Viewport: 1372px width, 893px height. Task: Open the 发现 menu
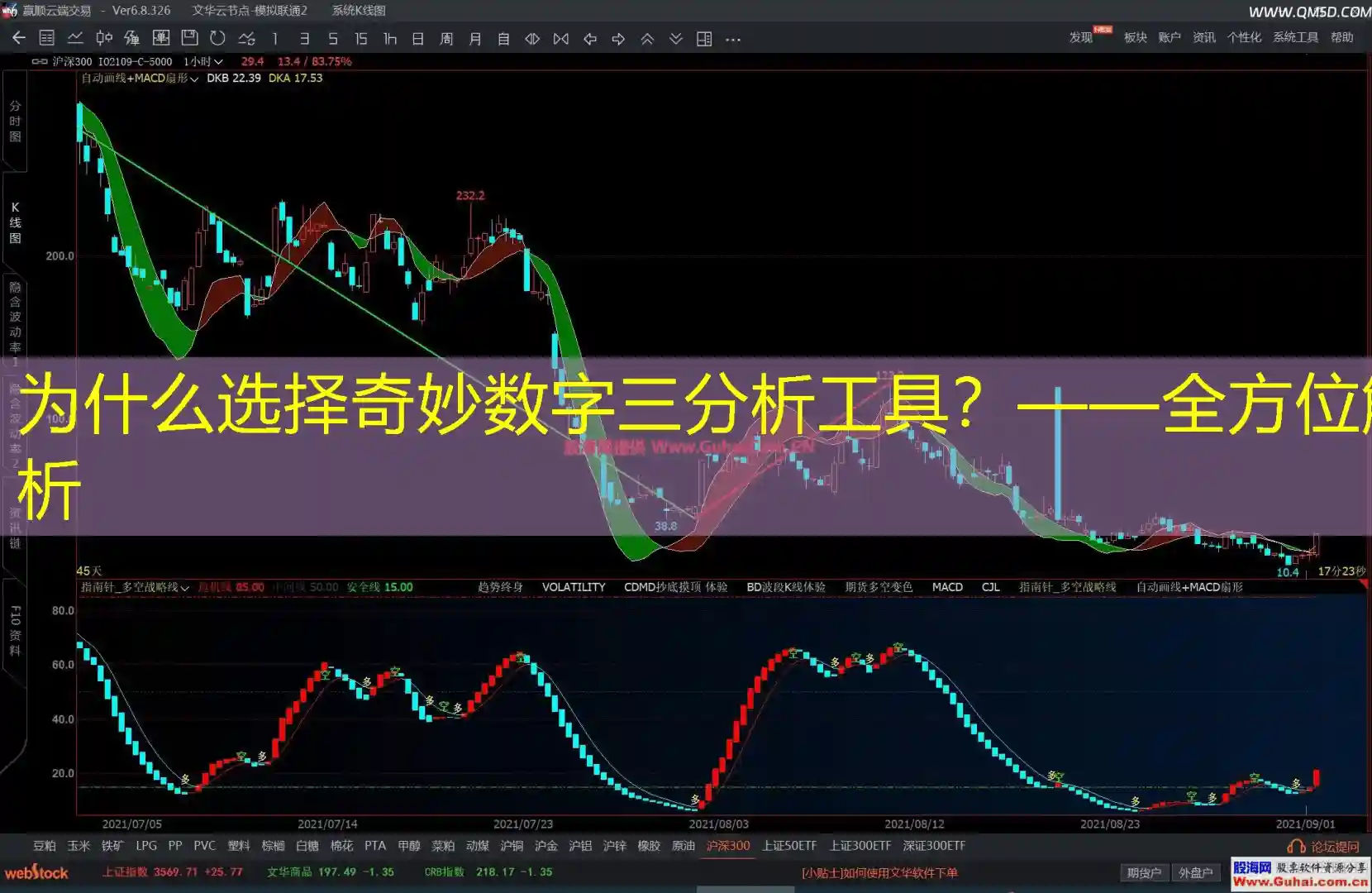(1081, 37)
